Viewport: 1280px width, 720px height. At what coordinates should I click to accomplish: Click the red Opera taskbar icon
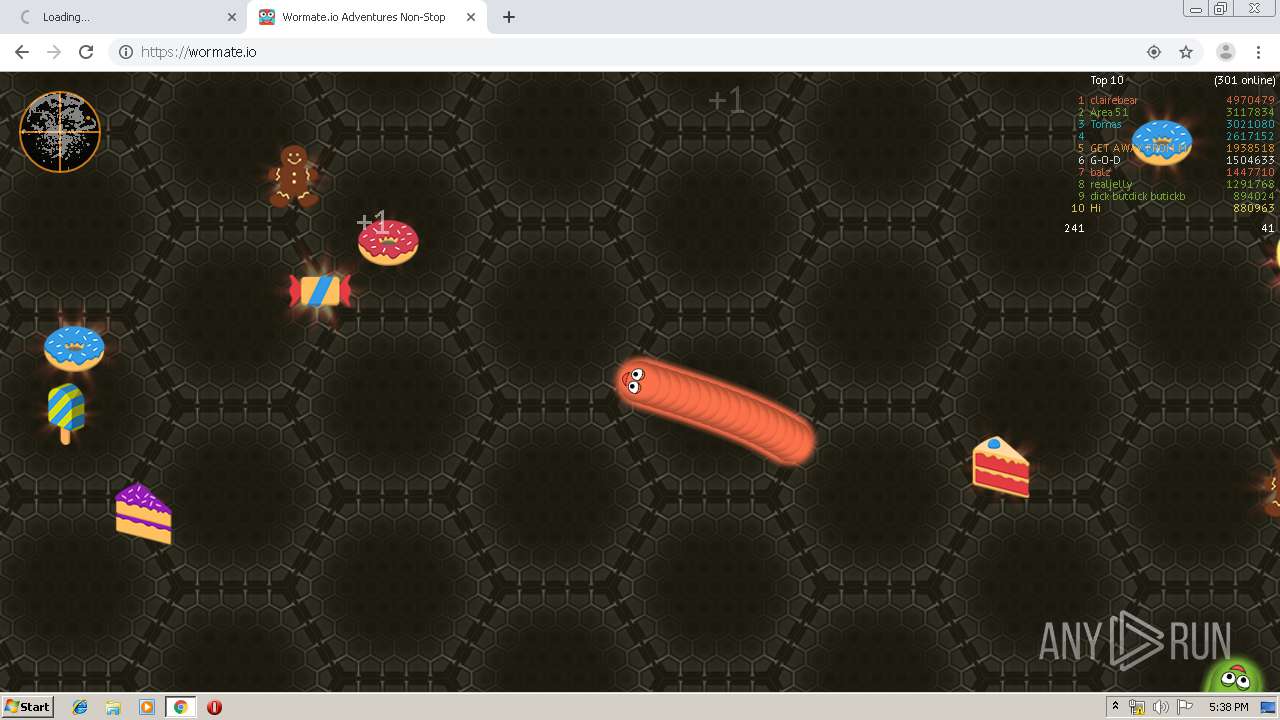[214, 707]
